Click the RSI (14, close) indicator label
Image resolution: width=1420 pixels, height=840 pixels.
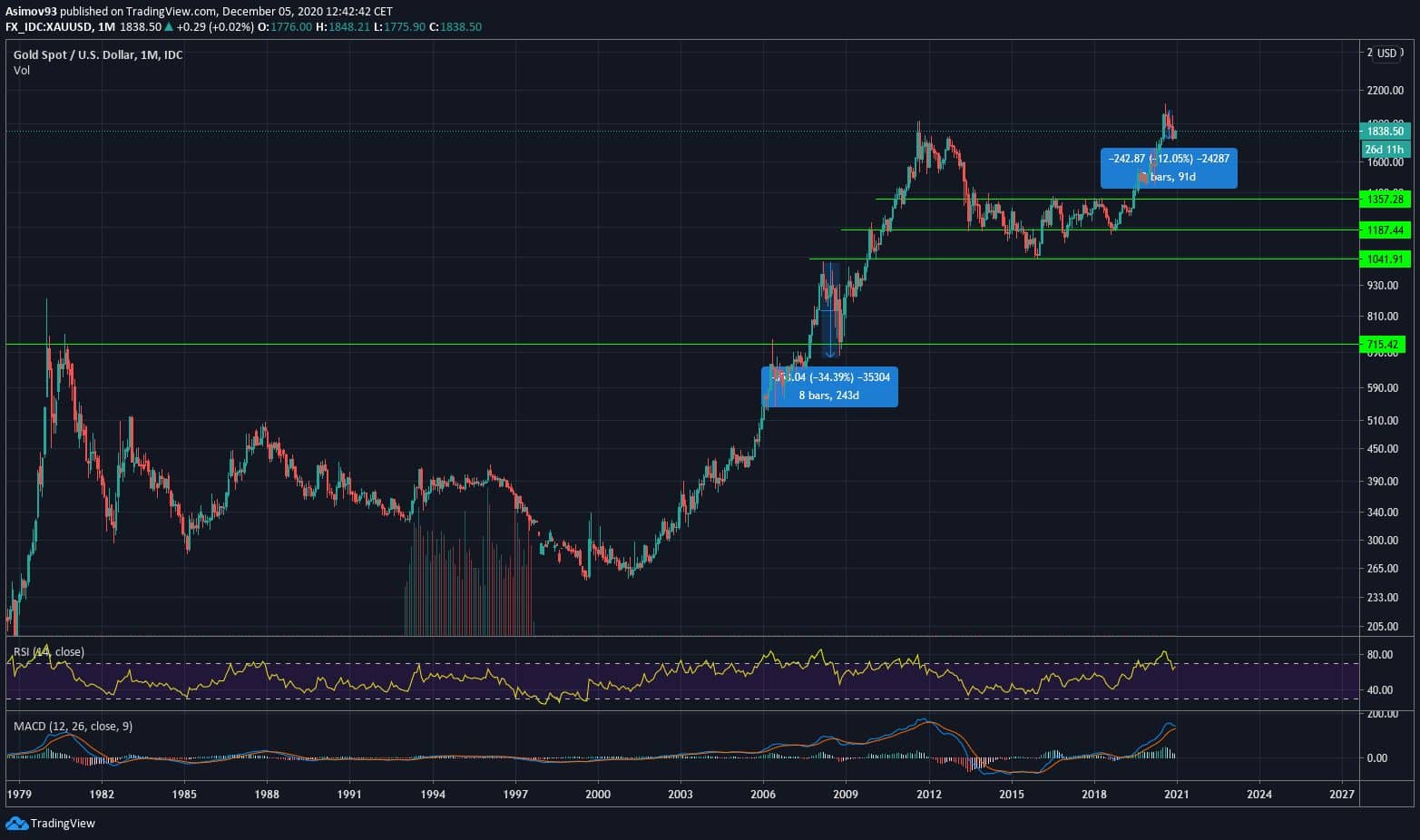[48, 651]
